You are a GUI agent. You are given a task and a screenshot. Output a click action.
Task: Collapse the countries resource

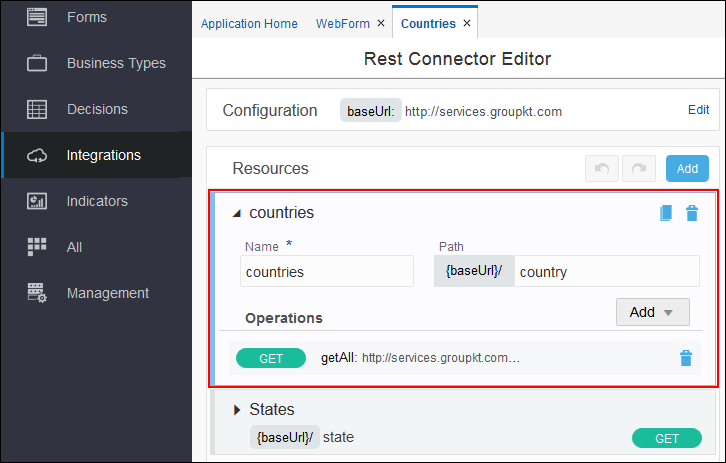pyautogui.click(x=237, y=213)
